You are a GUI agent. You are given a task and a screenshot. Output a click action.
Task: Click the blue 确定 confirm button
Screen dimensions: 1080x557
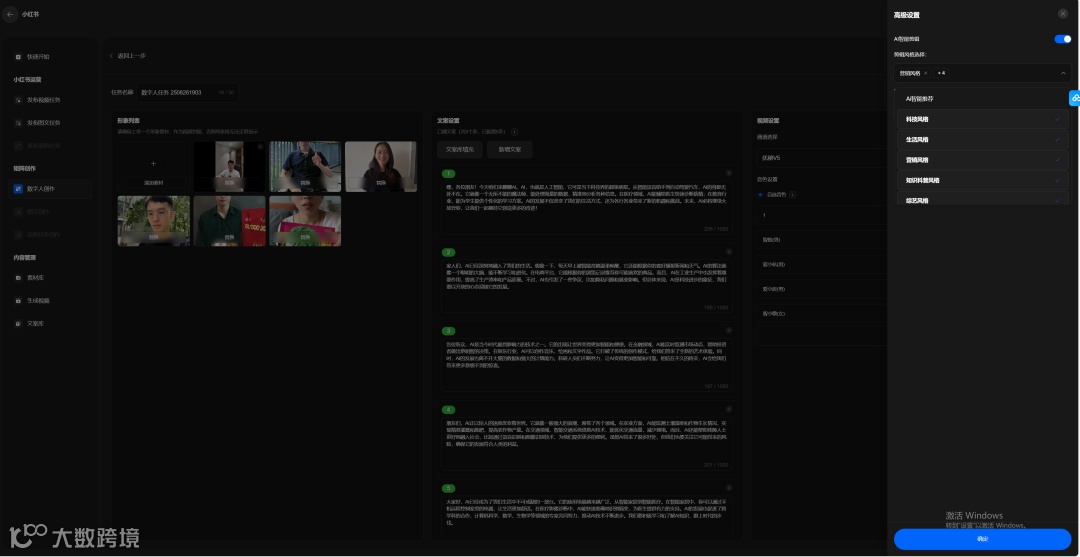(x=983, y=539)
